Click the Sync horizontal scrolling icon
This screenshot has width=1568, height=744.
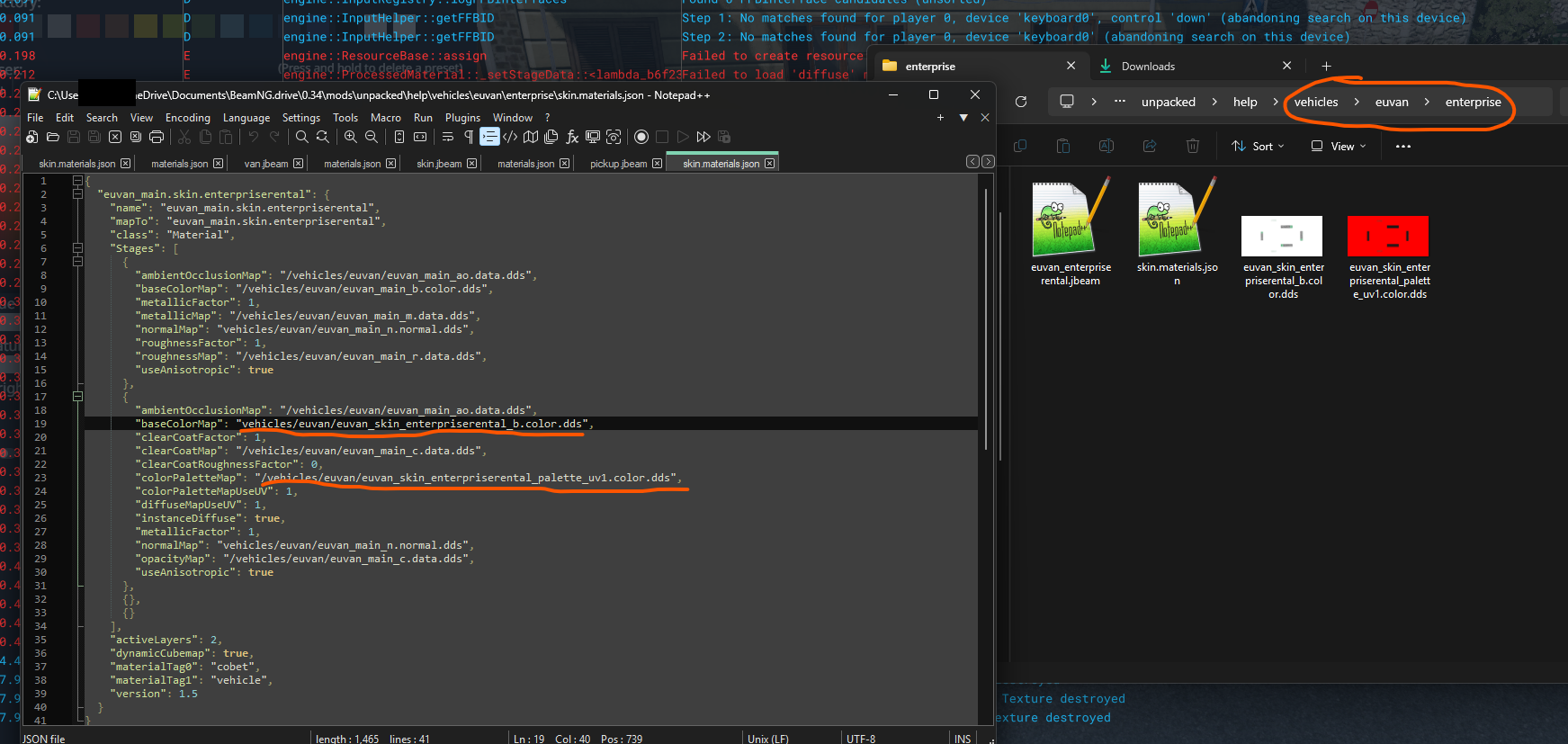tap(420, 137)
